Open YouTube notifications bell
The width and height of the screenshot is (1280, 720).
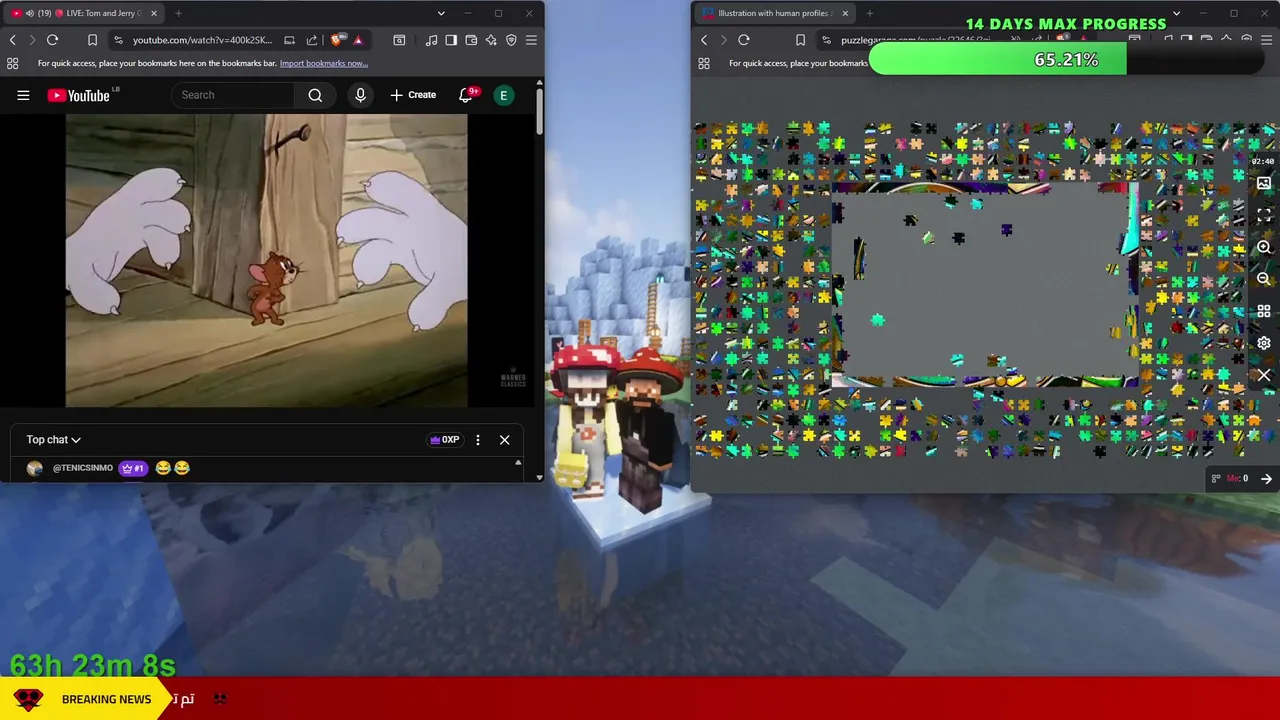point(466,95)
